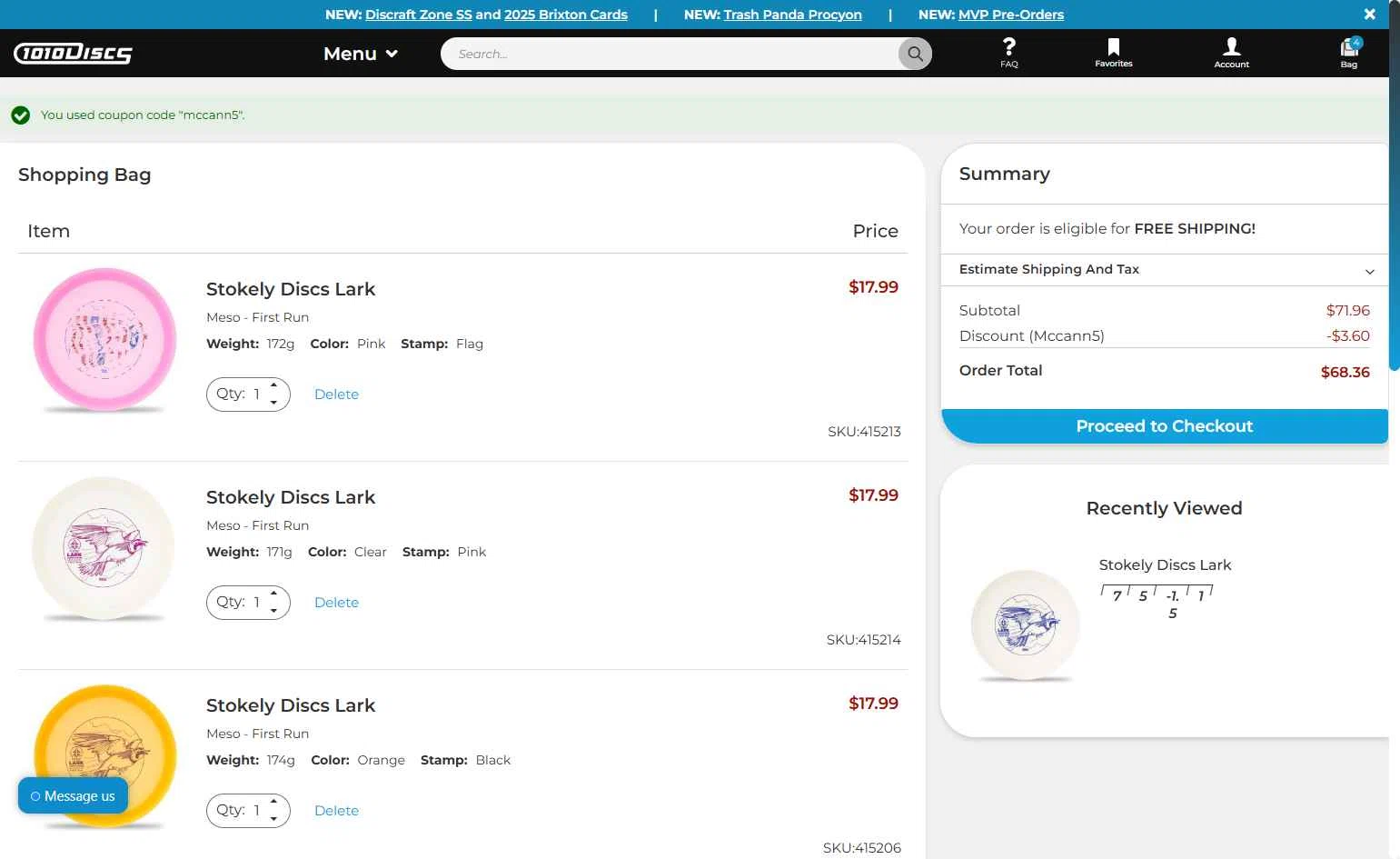This screenshot has width=1400, height=859.
Task: Open Discraft Zone SS link
Action: pos(419,15)
